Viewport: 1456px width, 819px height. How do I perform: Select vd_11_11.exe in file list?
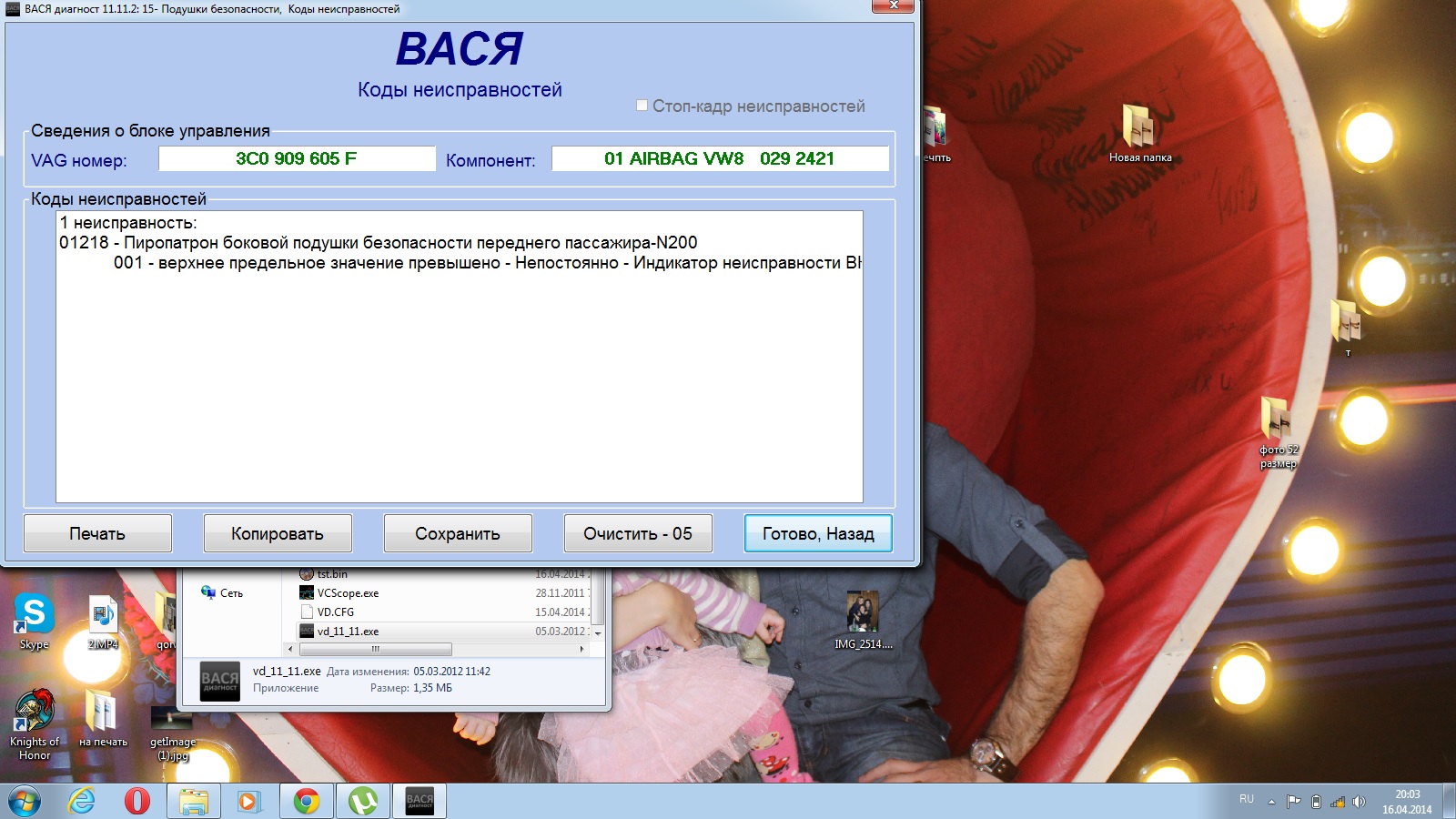348,632
